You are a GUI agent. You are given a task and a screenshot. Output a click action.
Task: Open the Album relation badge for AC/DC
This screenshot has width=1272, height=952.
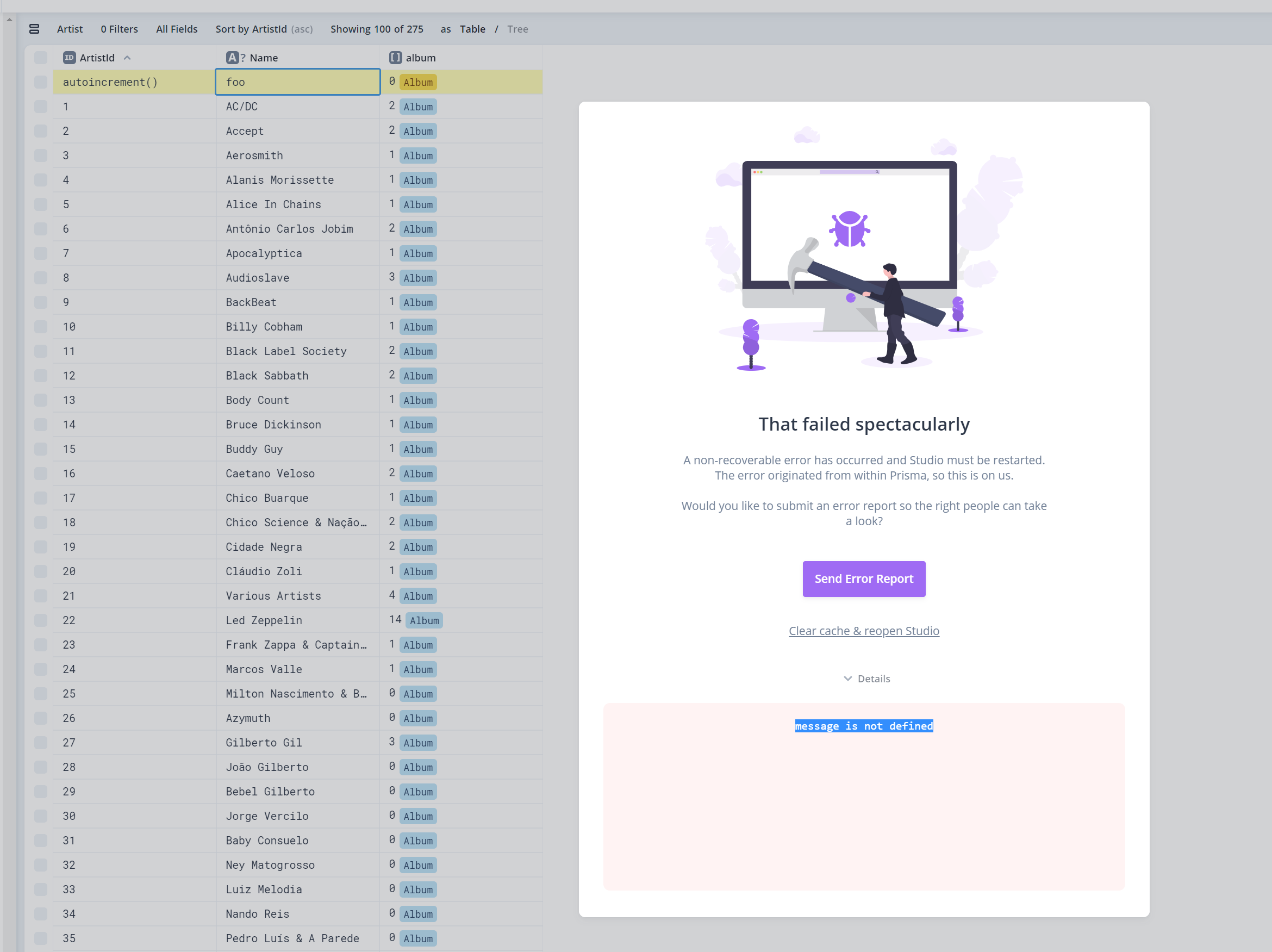coord(418,107)
